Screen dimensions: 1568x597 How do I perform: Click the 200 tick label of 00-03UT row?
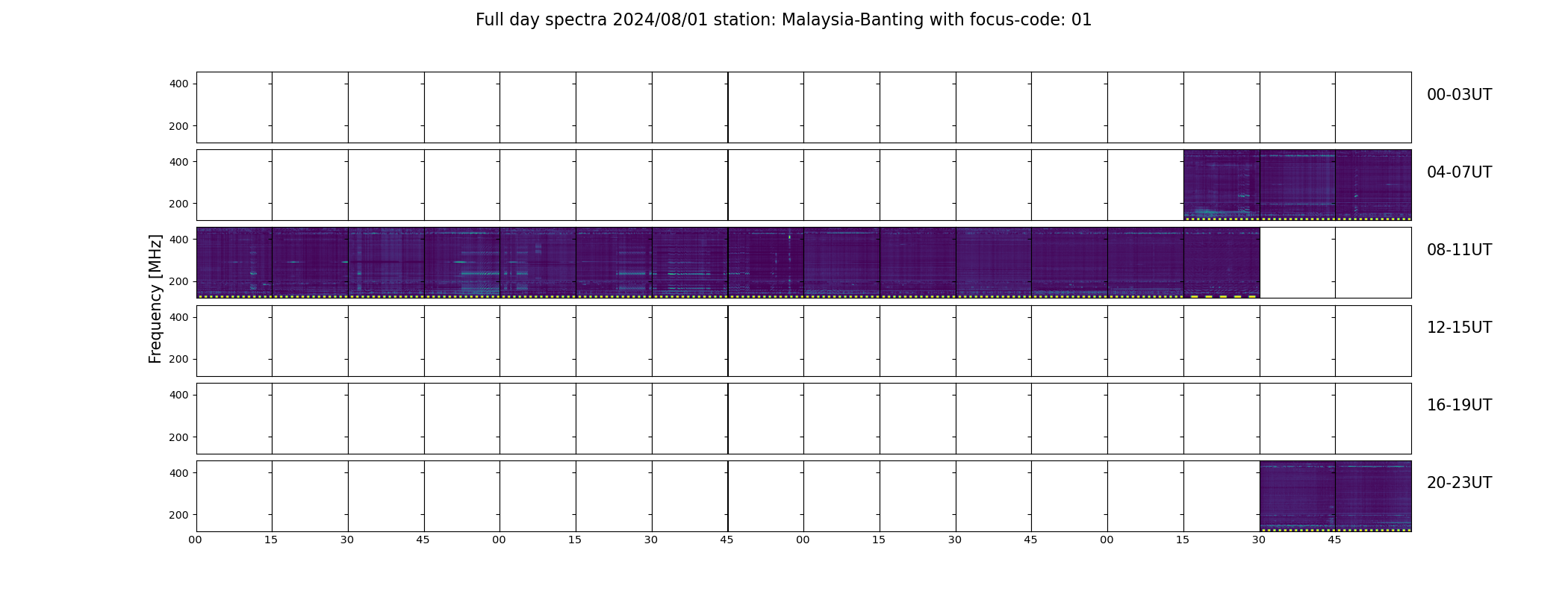click(178, 126)
